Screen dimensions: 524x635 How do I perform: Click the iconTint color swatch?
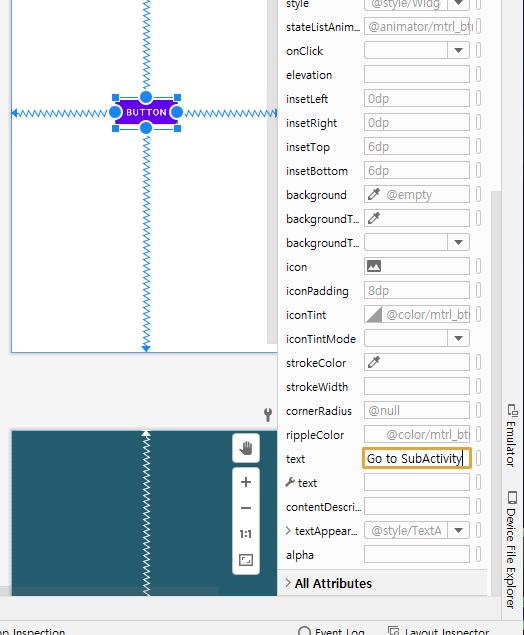coord(373,315)
